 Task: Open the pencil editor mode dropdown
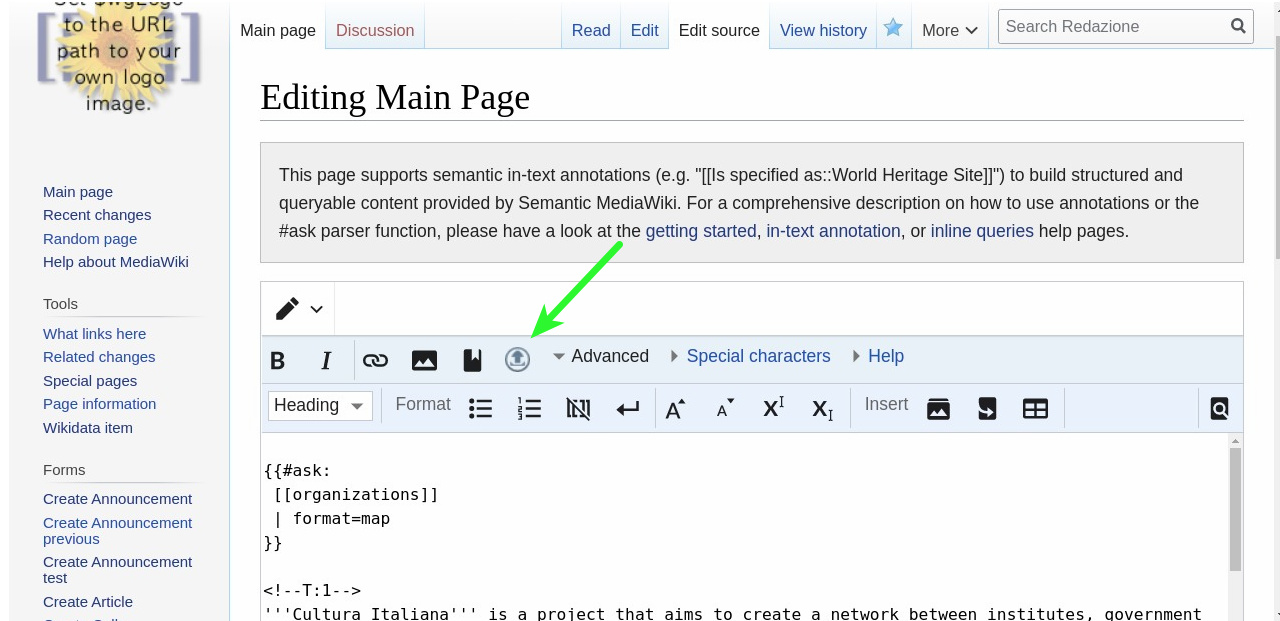coord(298,309)
